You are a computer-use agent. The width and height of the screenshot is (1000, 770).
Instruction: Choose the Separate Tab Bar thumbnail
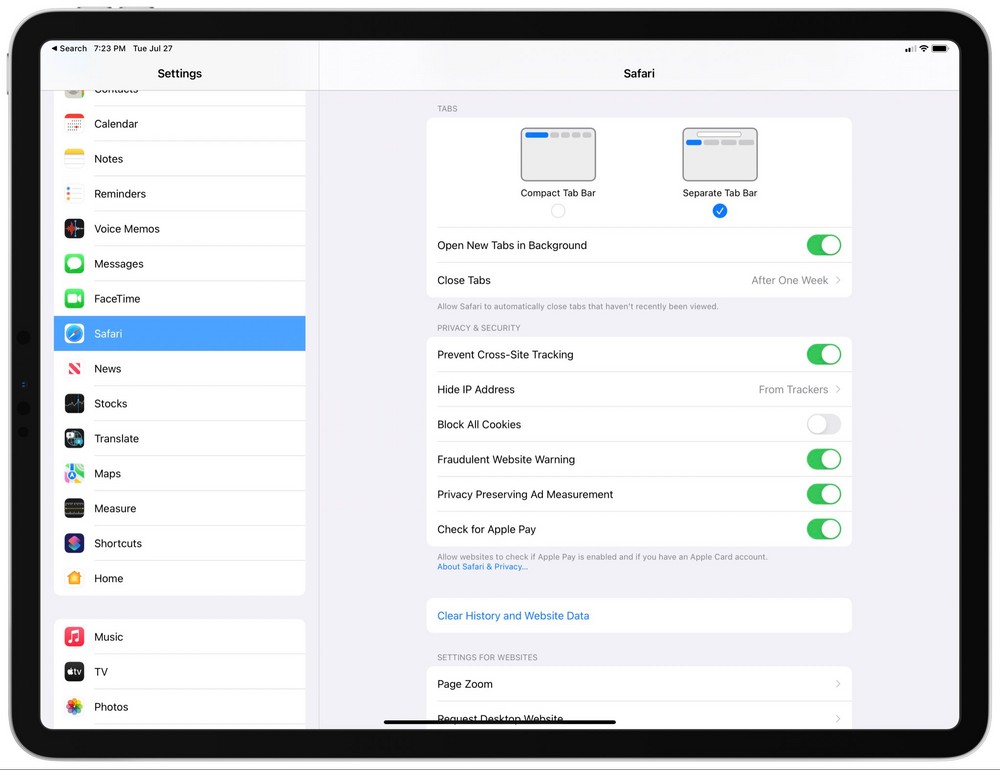[719, 154]
